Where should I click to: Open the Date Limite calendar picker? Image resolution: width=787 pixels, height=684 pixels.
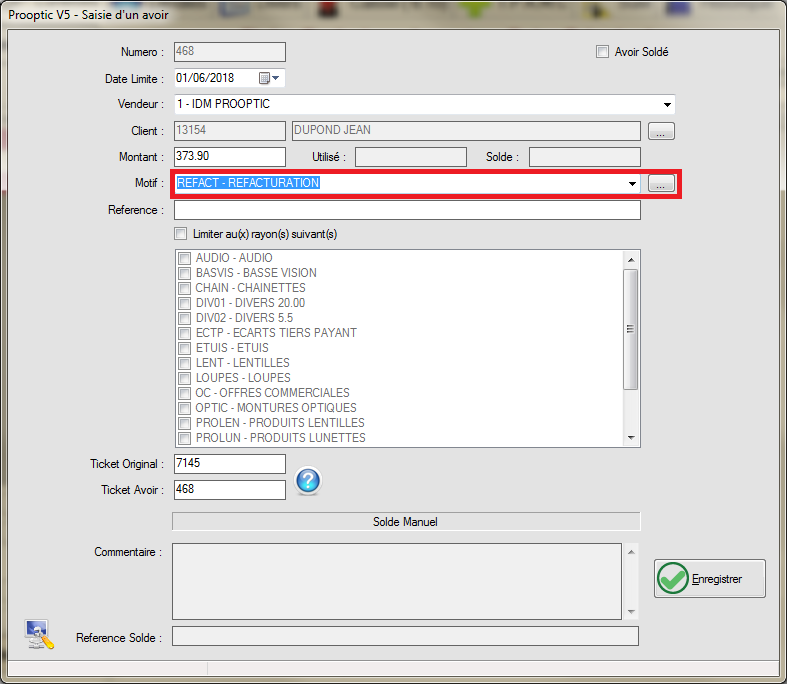point(269,78)
